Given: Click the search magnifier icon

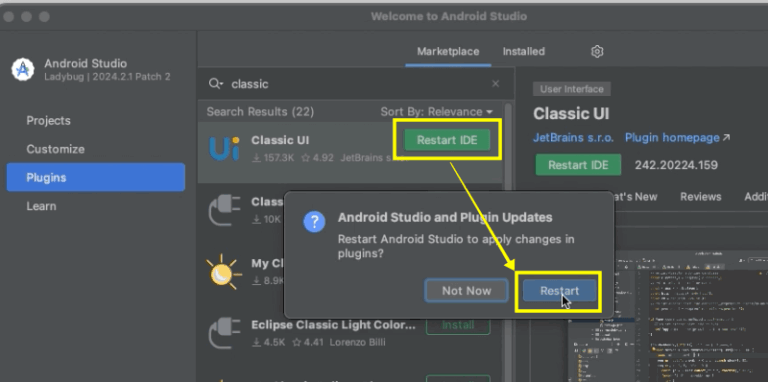Looking at the screenshot, I should [215, 84].
